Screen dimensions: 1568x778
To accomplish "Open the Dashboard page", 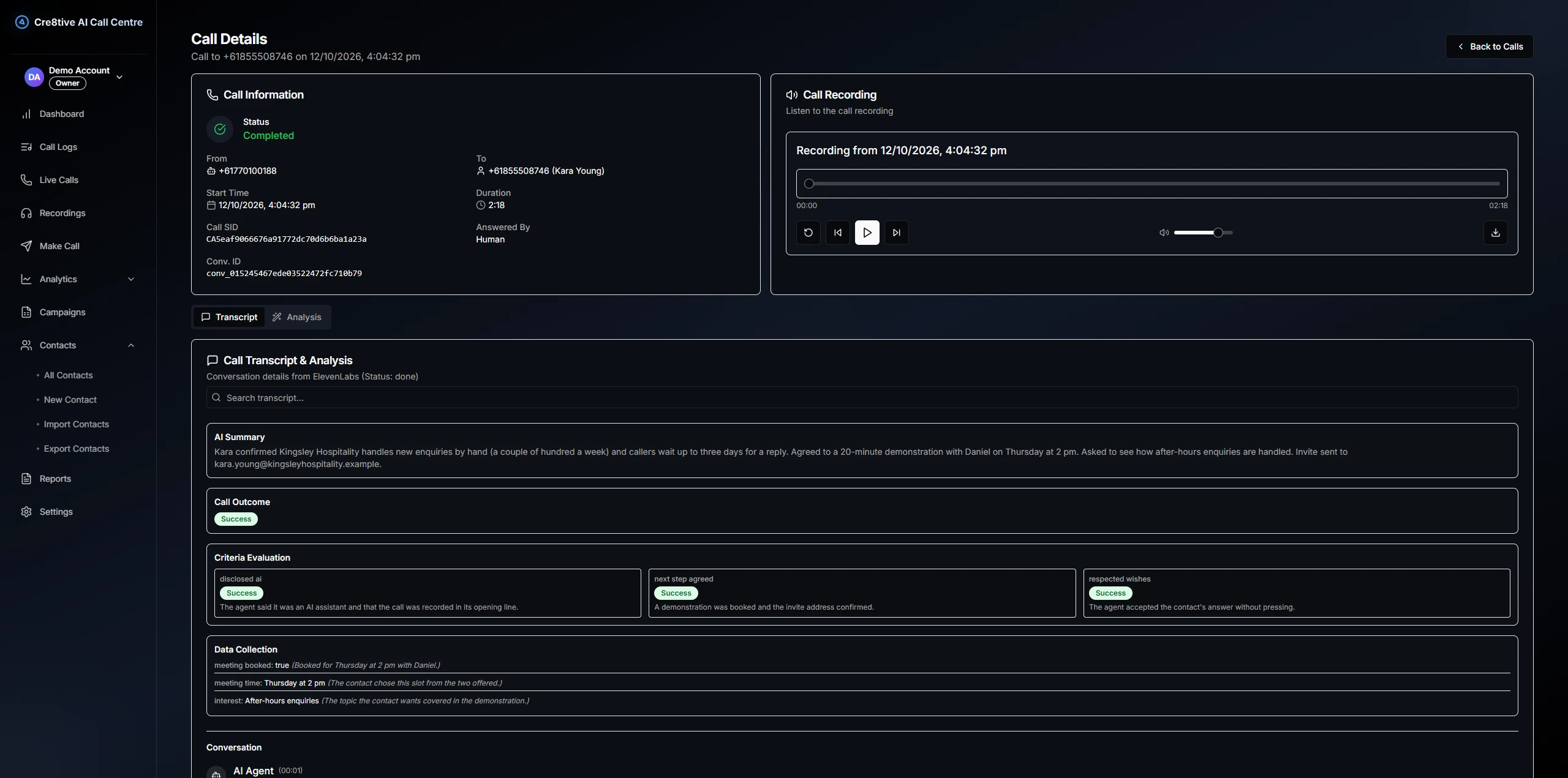I will tap(78, 114).
